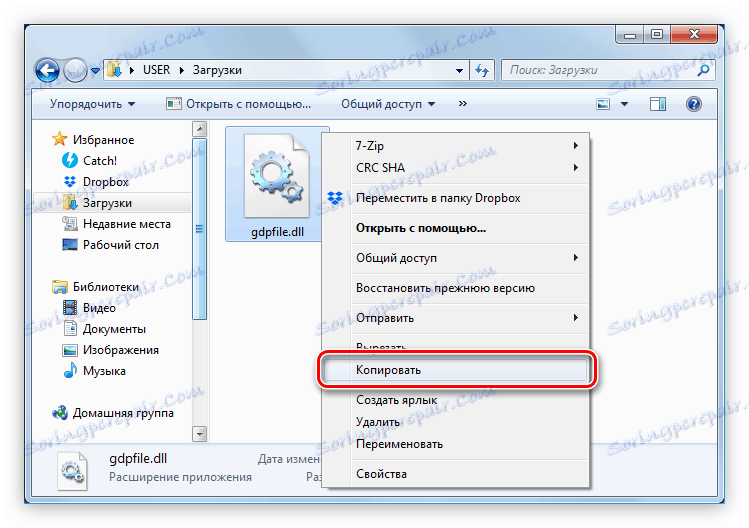
Task: Click Загрузки in the address path
Action: click(x=217, y=70)
